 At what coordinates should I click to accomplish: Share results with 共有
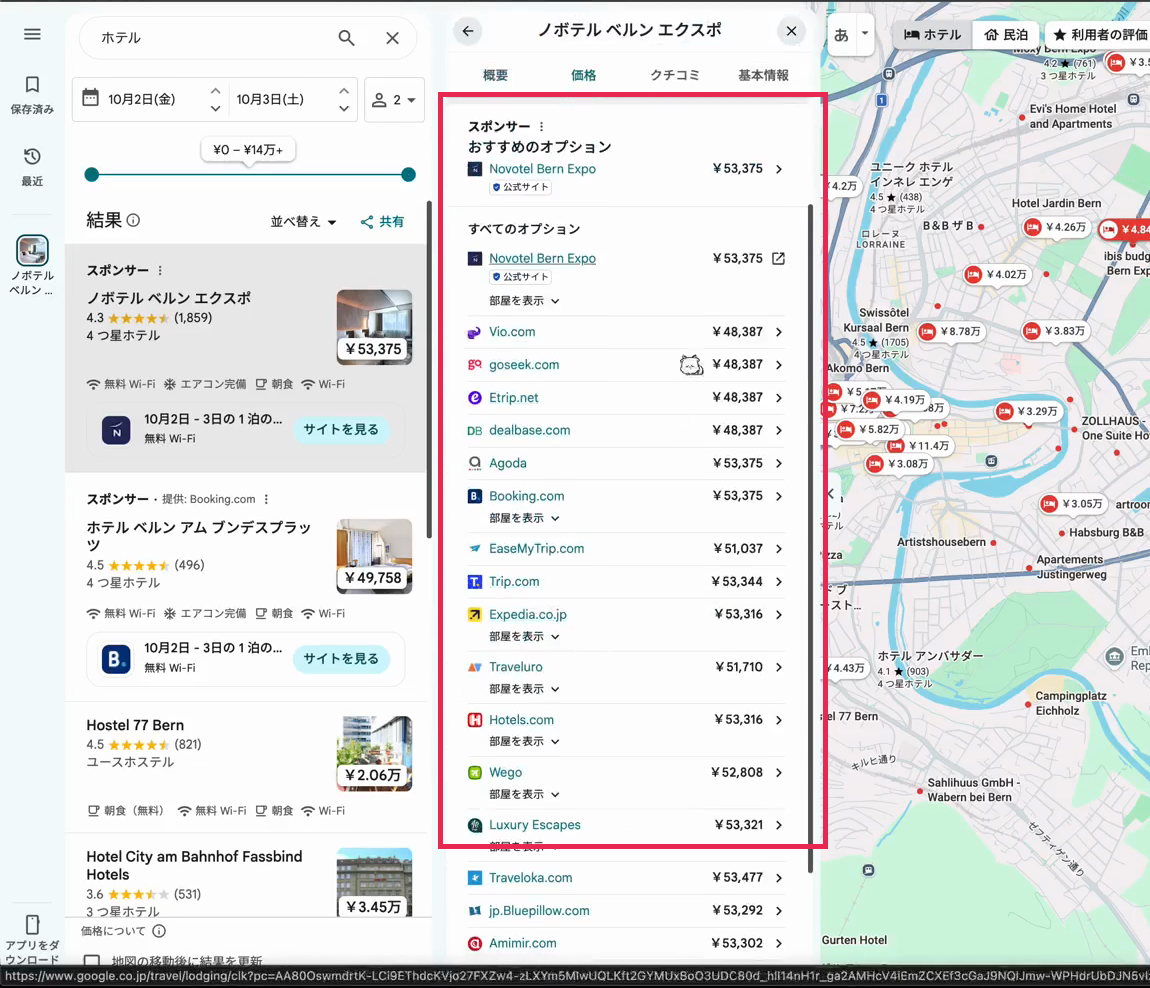(382, 222)
